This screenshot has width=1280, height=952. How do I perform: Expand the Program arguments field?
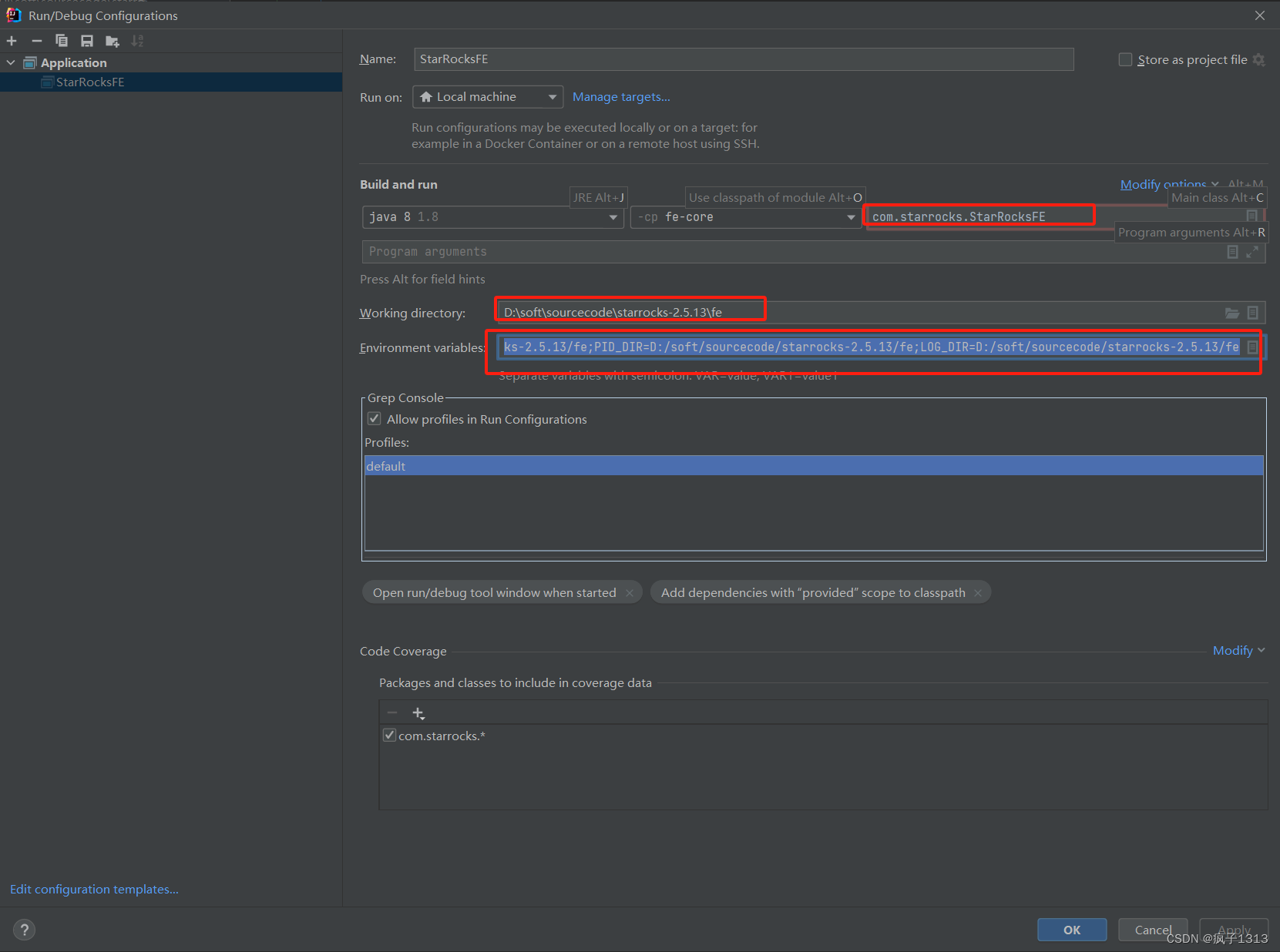(x=1252, y=252)
